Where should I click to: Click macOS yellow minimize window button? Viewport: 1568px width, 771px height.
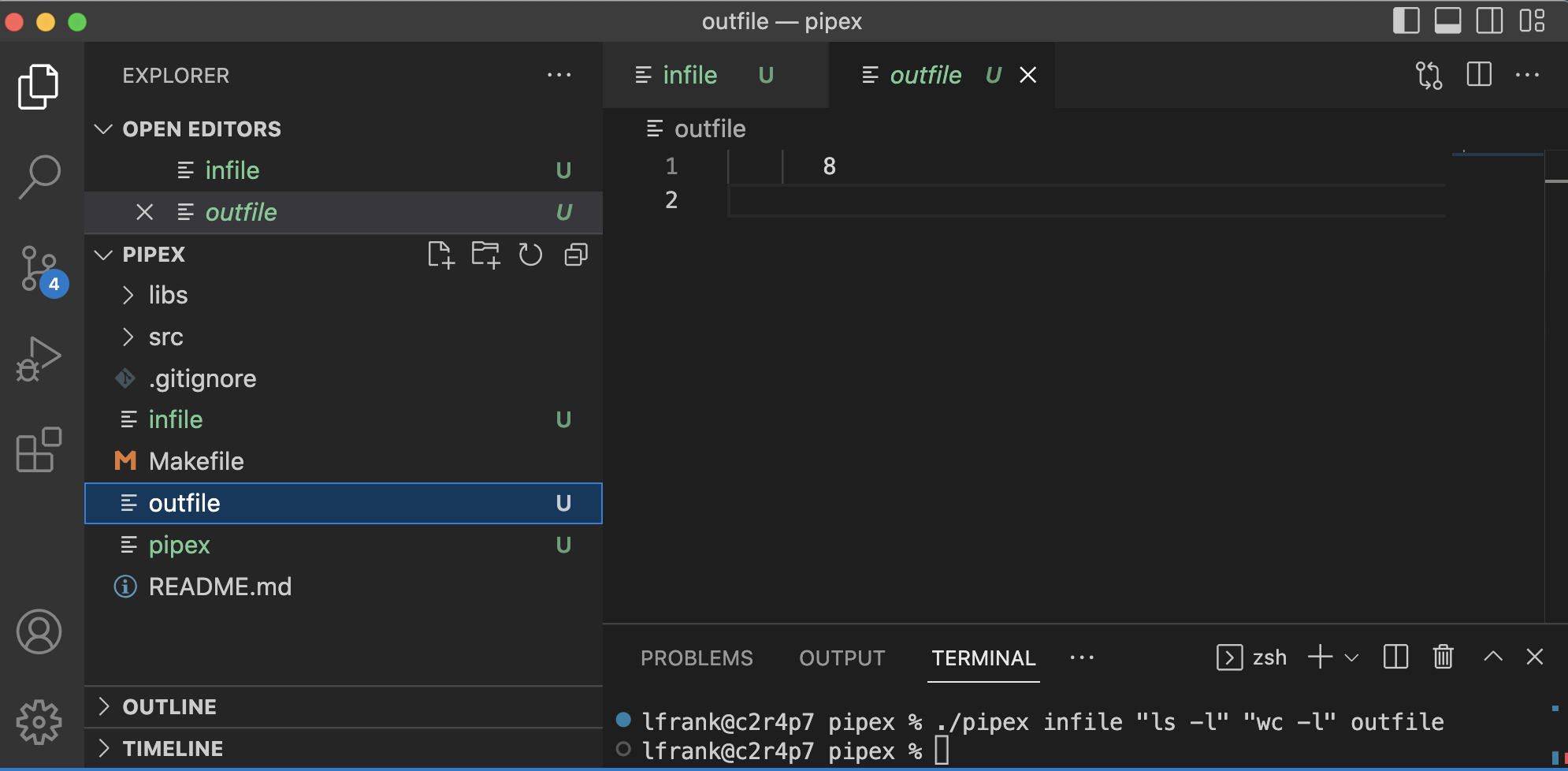46,21
